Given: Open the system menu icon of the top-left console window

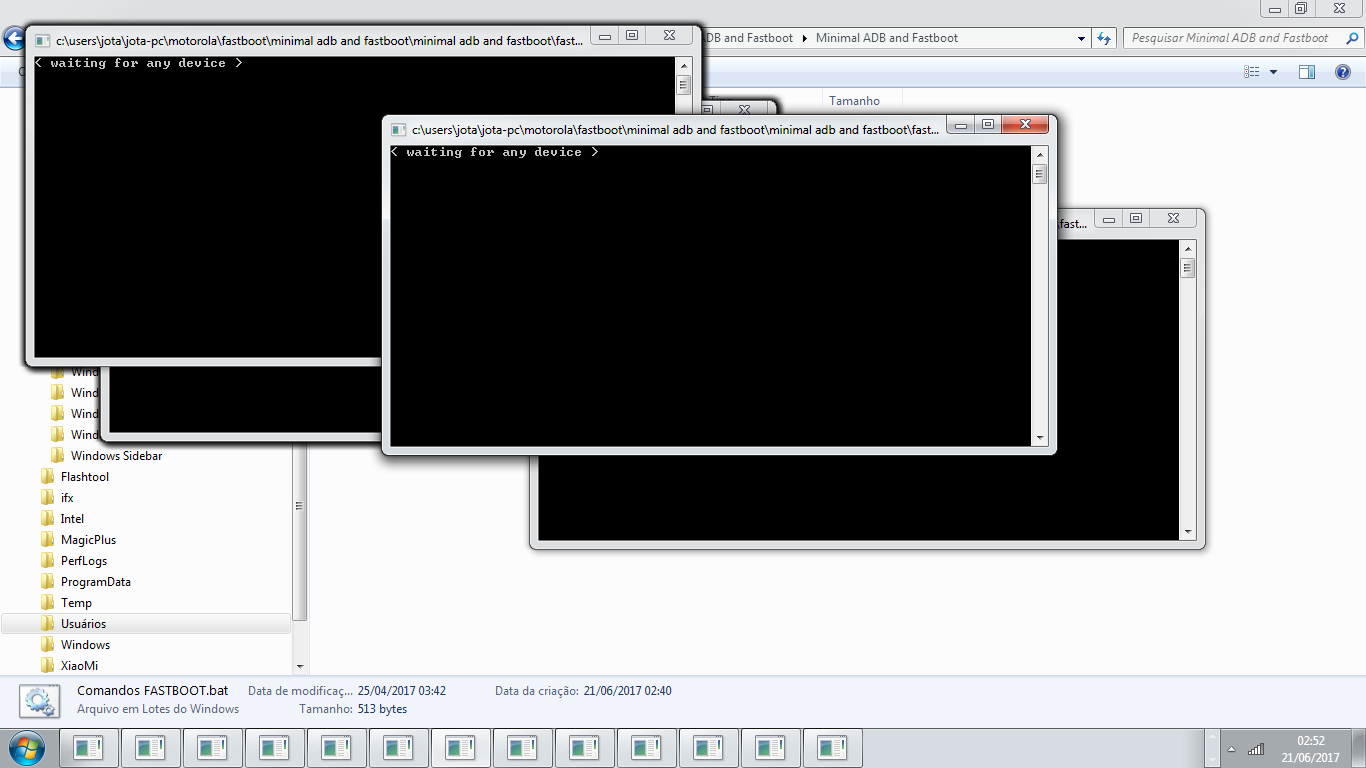Looking at the screenshot, I should 43,41.
